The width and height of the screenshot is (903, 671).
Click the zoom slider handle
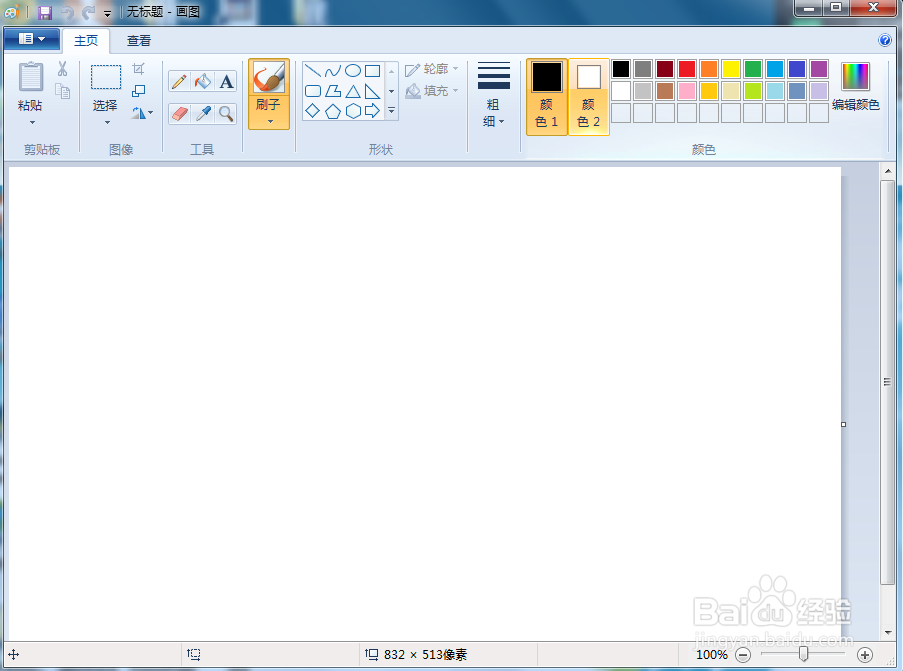(803, 654)
